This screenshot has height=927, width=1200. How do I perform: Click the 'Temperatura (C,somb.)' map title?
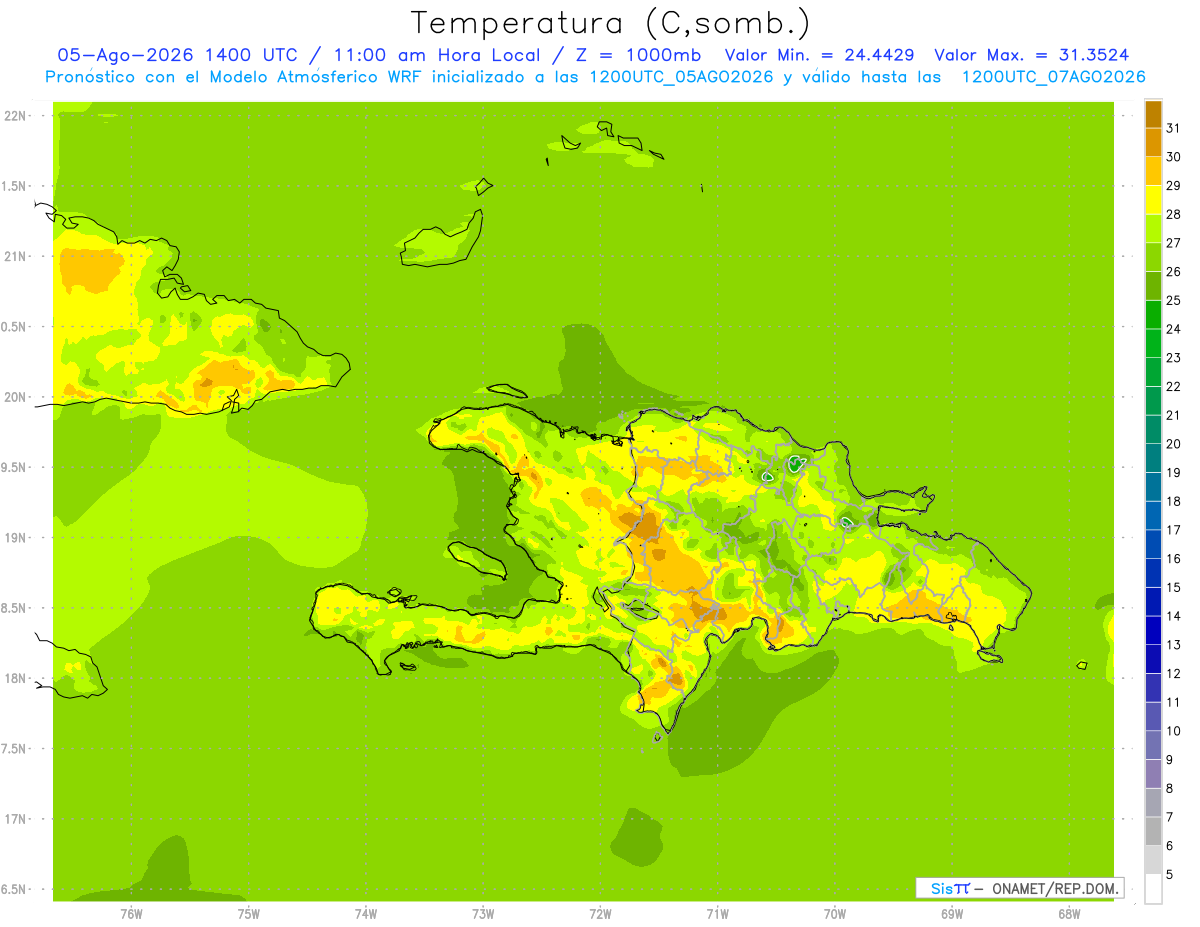point(611,23)
